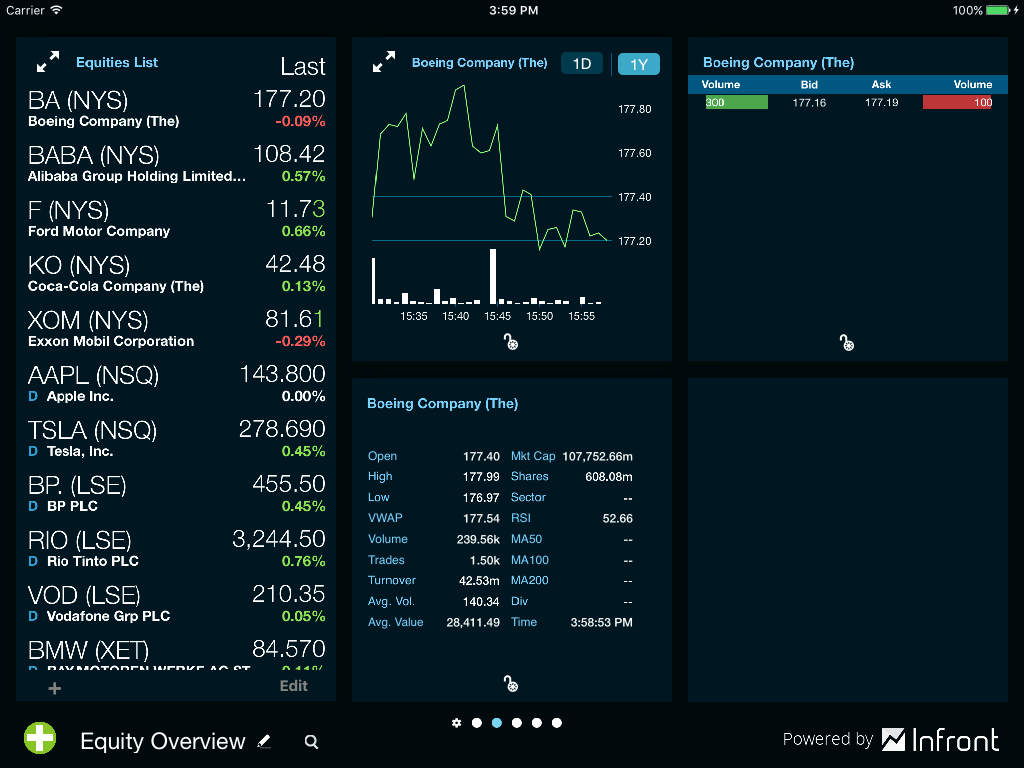The image size is (1024, 768).
Task: Select RIO (LSE) row
Action: pyautogui.click(x=176, y=549)
